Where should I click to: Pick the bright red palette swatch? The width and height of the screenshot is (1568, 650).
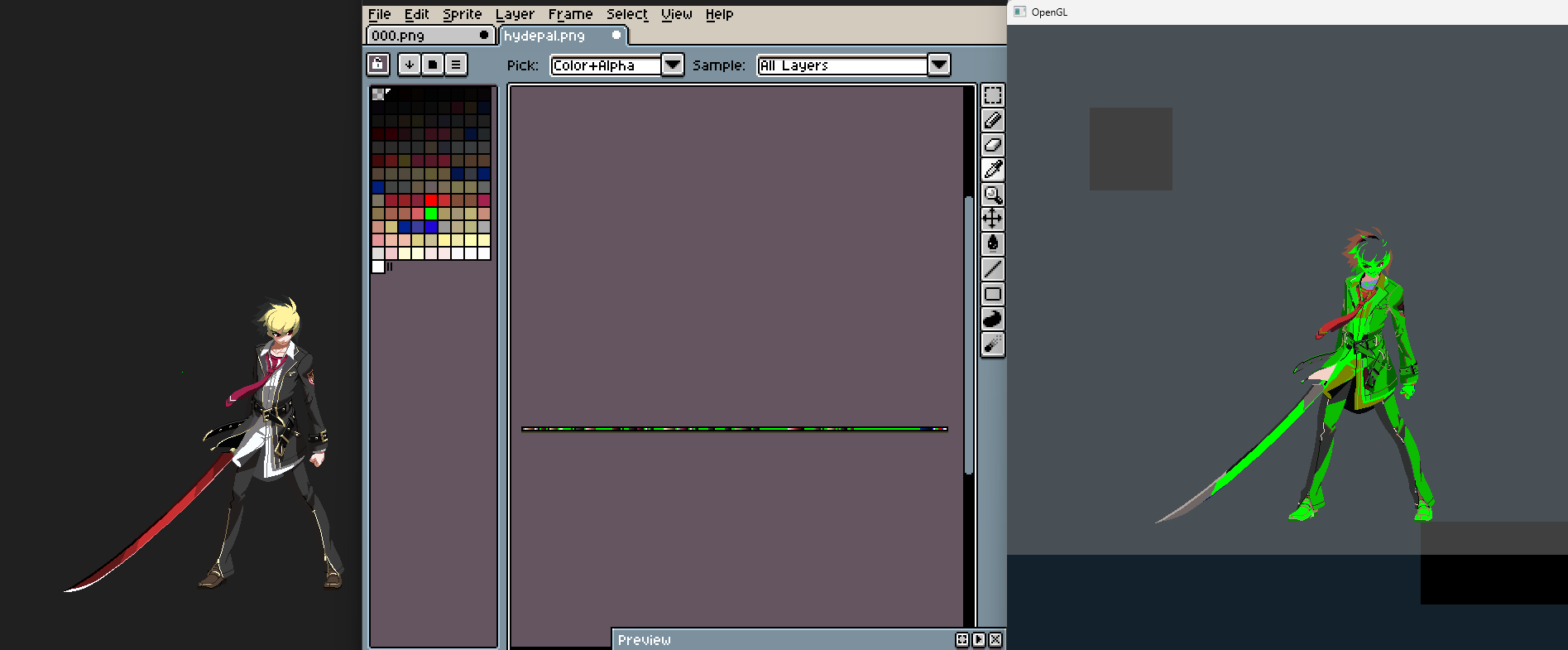click(x=430, y=200)
